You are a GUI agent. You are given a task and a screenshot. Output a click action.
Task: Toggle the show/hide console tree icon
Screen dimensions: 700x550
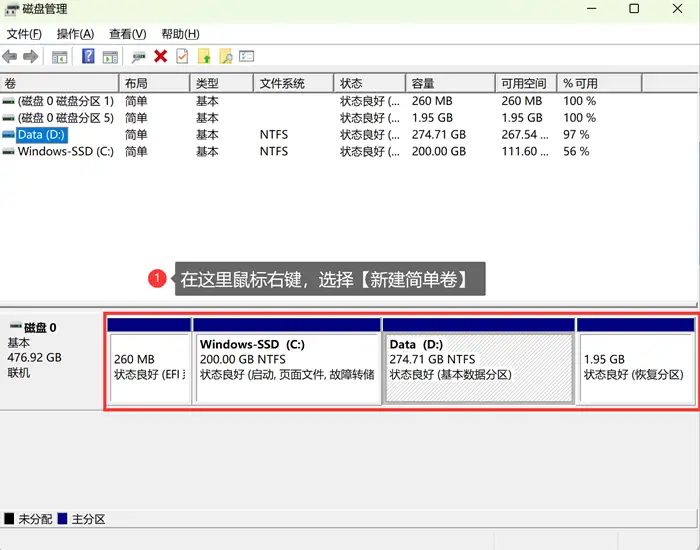coord(59,57)
